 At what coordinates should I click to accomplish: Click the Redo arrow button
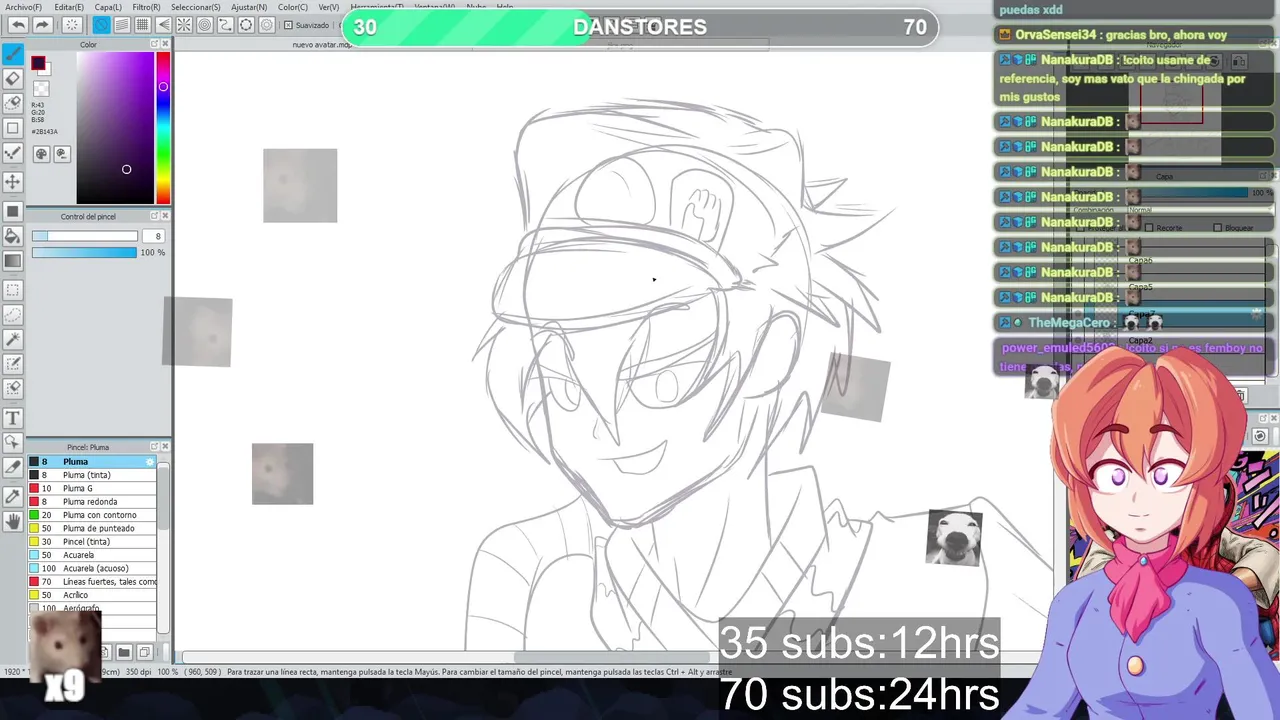[42, 25]
